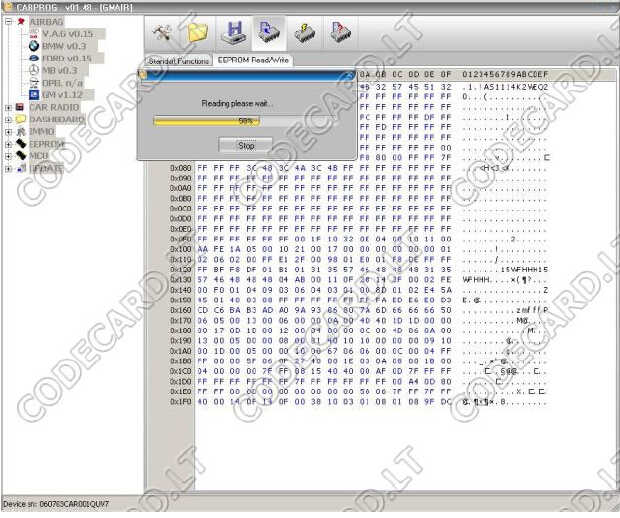Click the AIRBAG category pin icon
The height and width of the screenshot is (518, 620).
point(21,21)
